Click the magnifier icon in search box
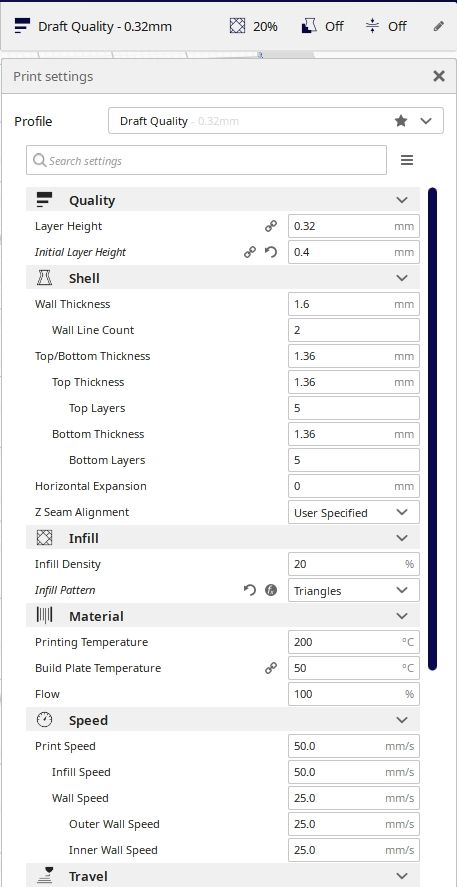Viewport: 457px width, 887px height. (40, 161)
